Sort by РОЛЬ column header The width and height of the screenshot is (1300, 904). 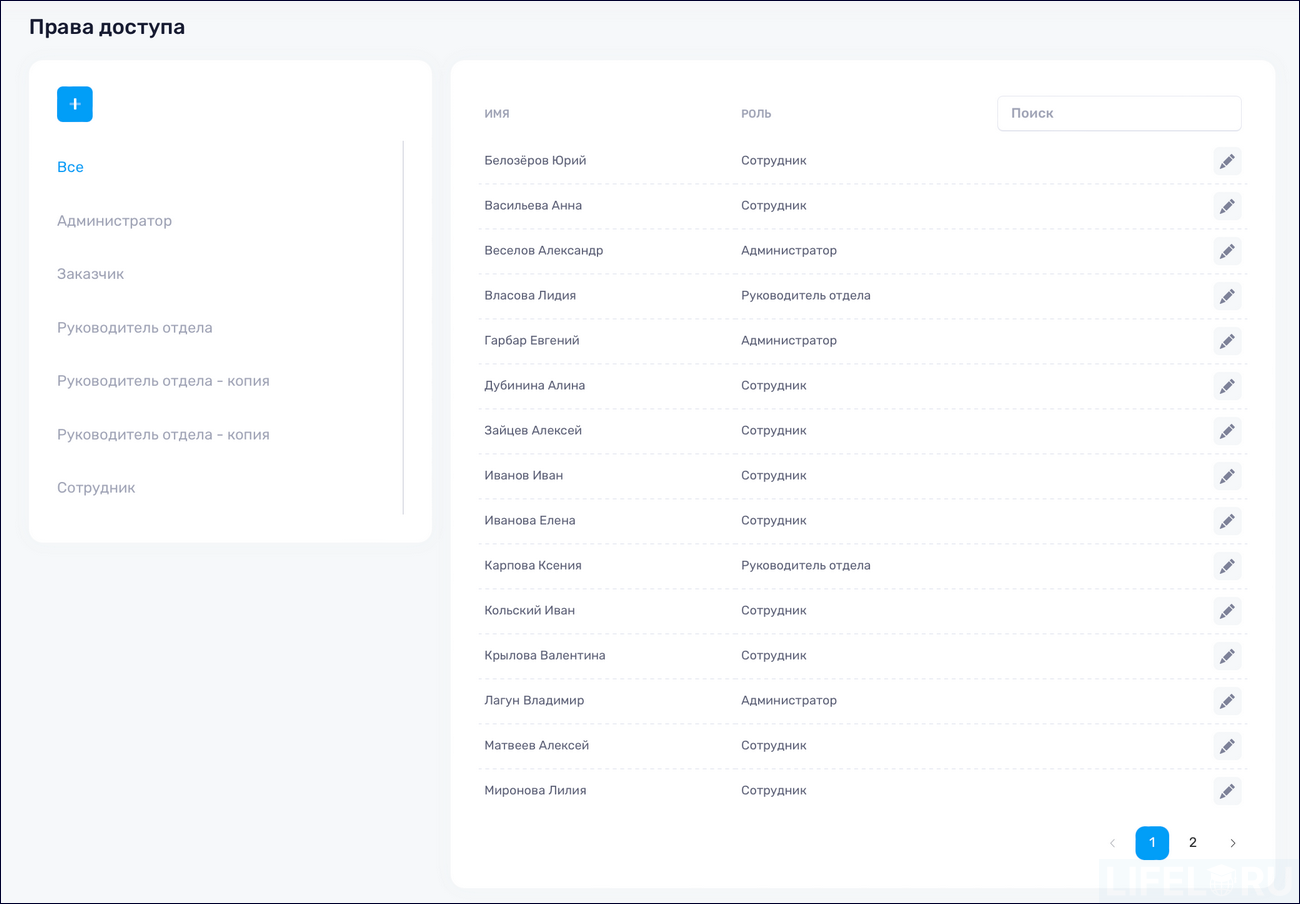[x=756, y=114]
